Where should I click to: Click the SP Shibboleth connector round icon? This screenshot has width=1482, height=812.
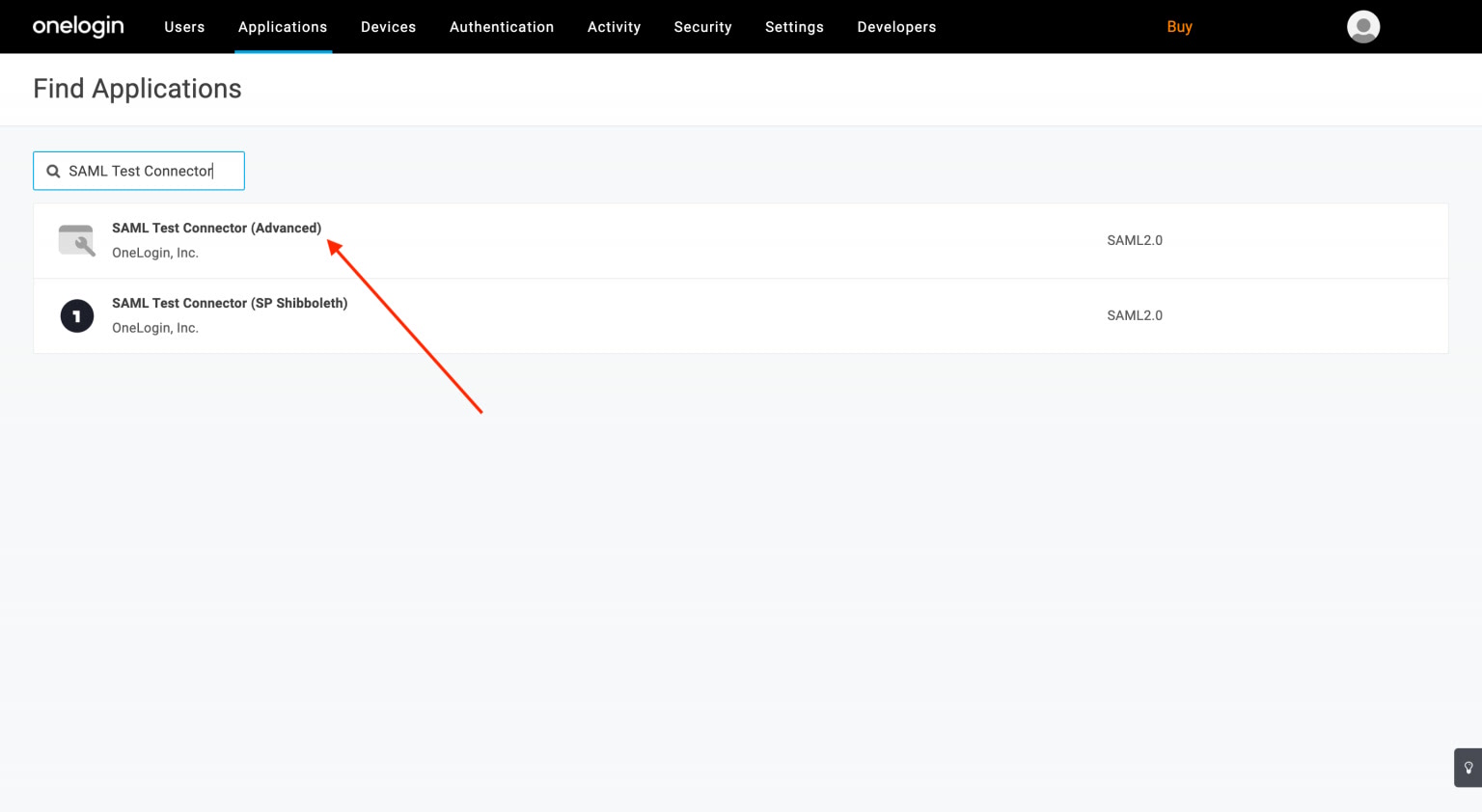tap(77, 315)
